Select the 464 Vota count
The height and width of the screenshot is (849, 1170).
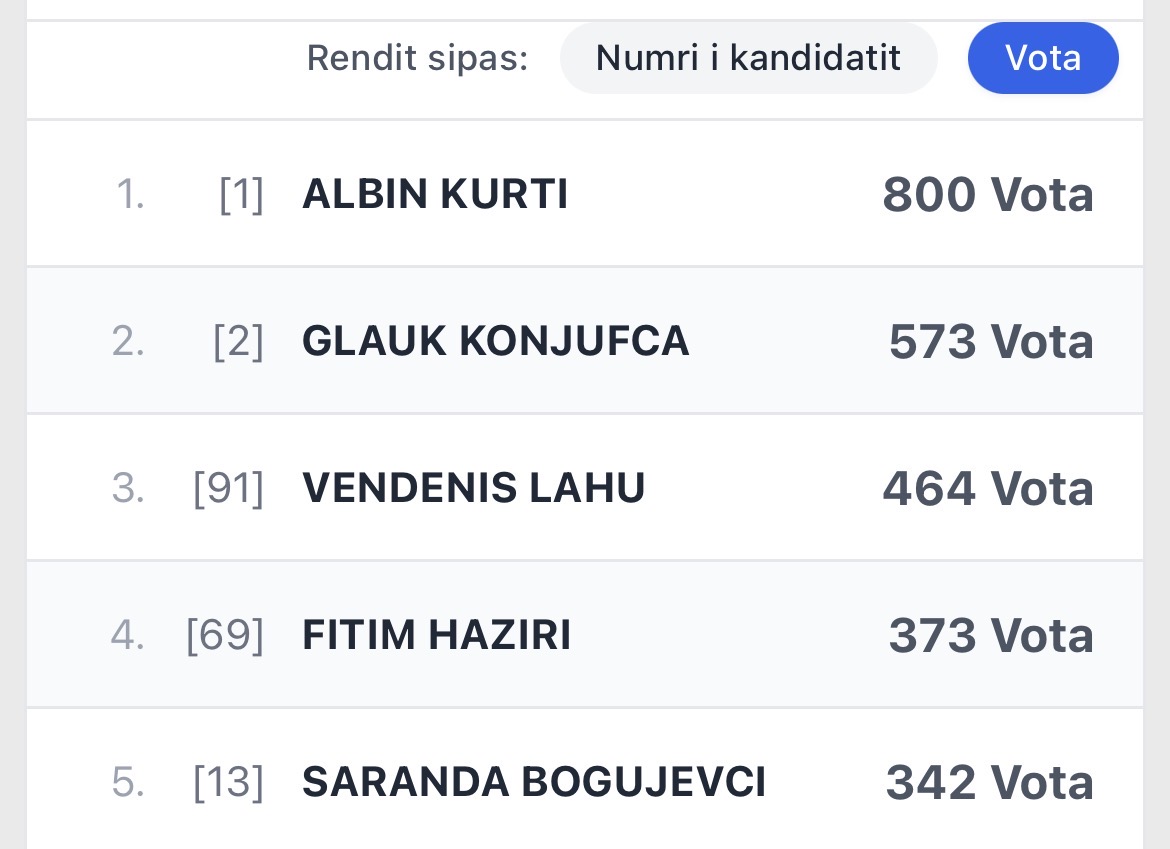click(x=987, y=488)
